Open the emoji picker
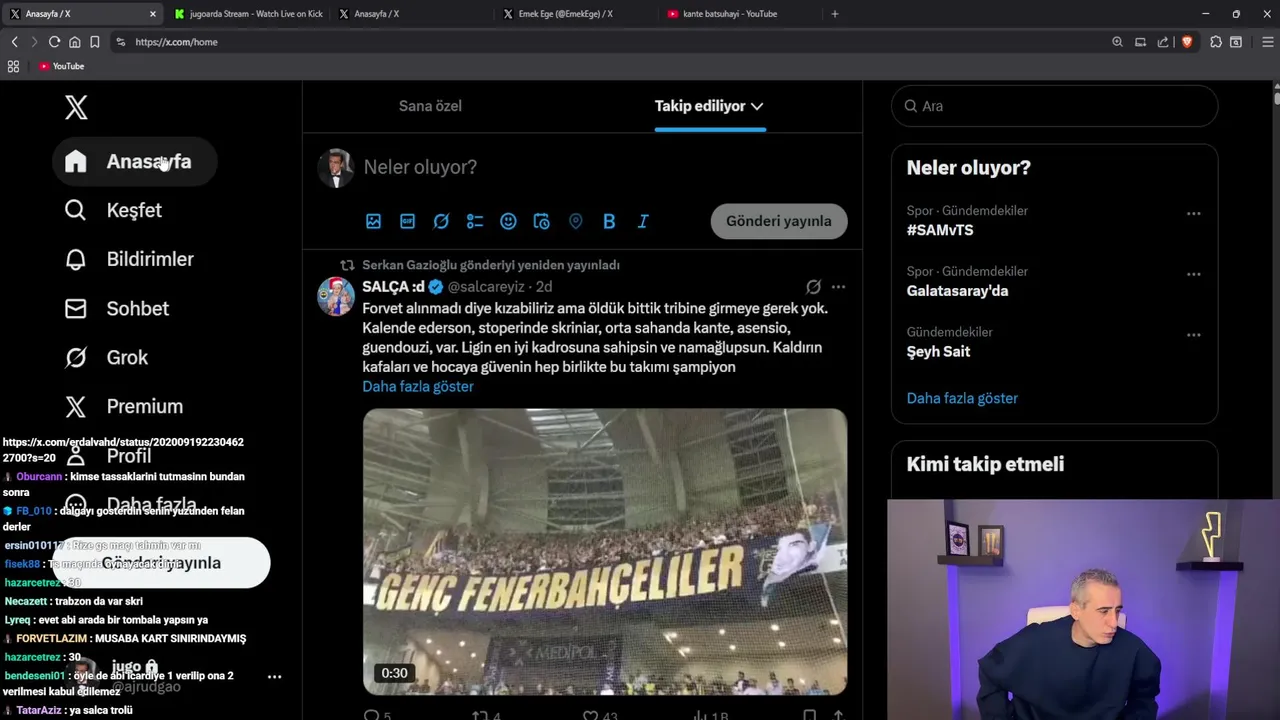Viewport: 1280px width, 720px height. (x=508, y=221)
